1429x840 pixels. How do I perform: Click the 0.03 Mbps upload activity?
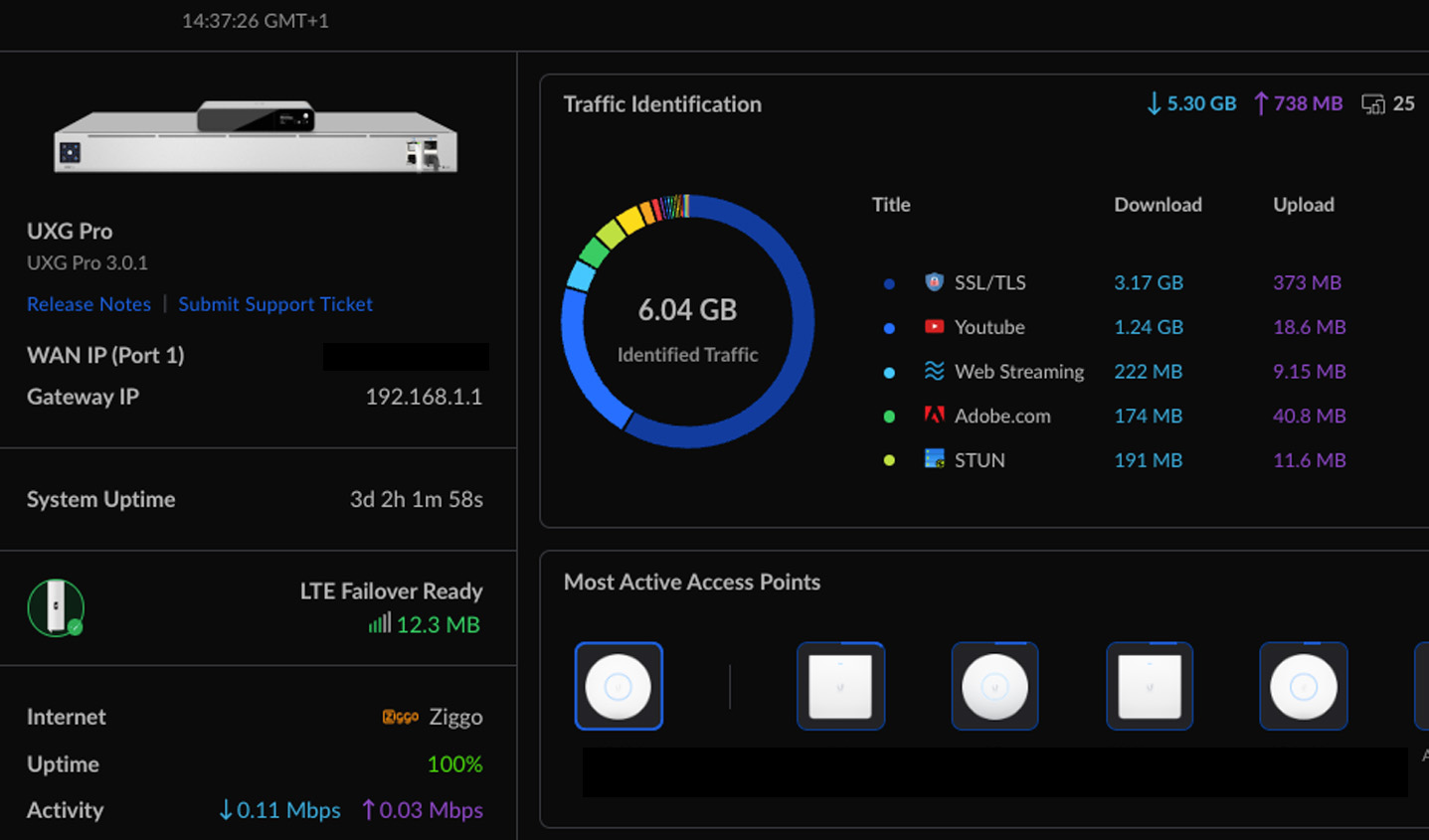[423, 810]
